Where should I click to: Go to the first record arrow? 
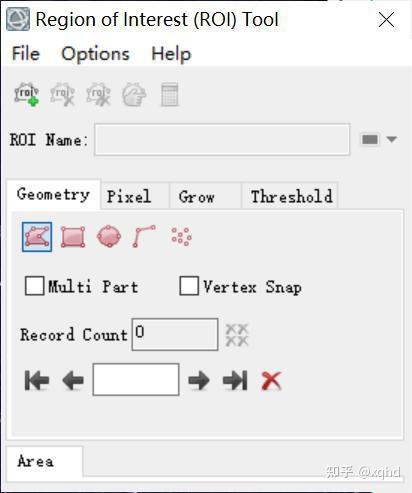click(37, 380)
